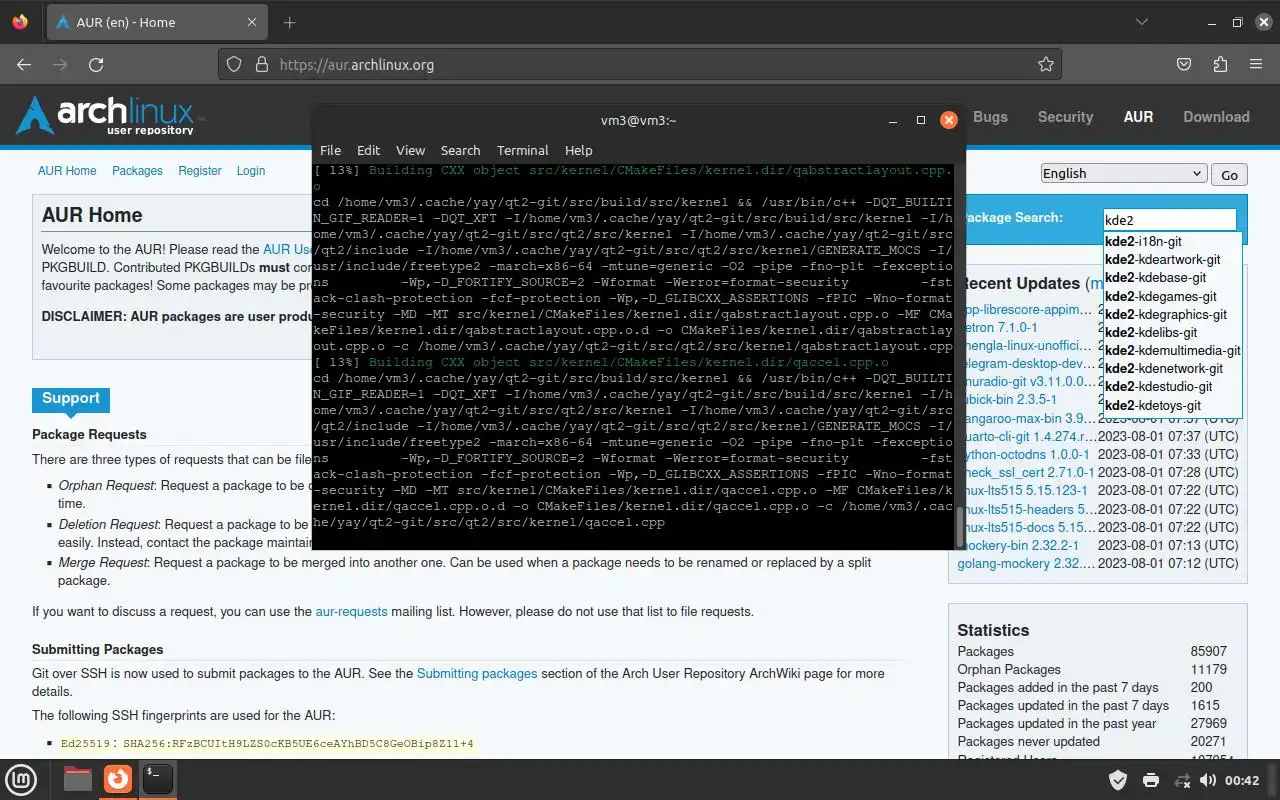Open the Bugs navigation link
Viewport: 1280px width, 800px height.
click(x=990, y=117)
